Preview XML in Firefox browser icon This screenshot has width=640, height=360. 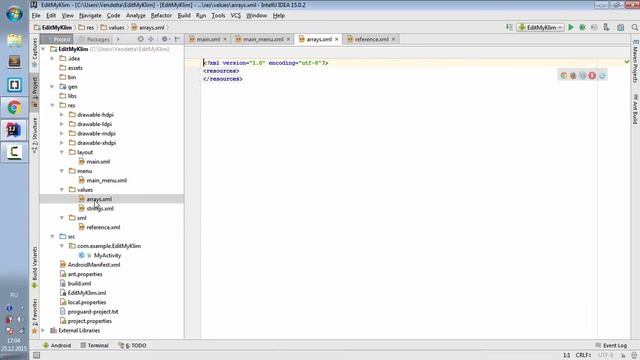tap(573, 76)
